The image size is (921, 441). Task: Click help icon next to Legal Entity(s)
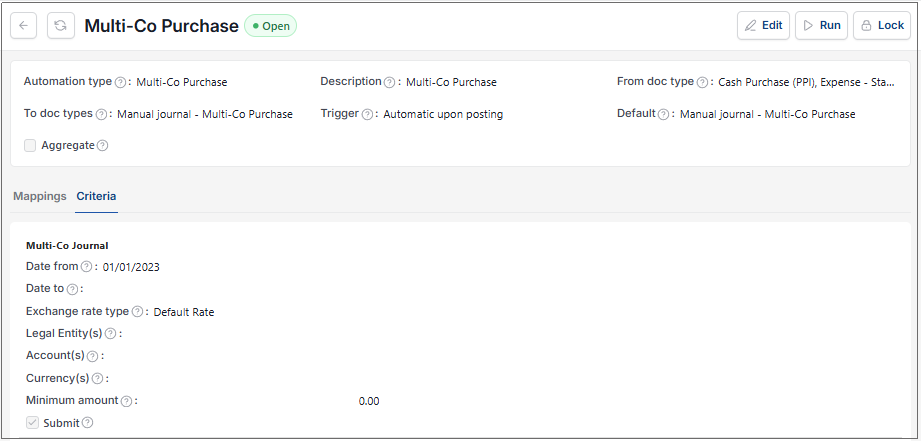[110, 334]
